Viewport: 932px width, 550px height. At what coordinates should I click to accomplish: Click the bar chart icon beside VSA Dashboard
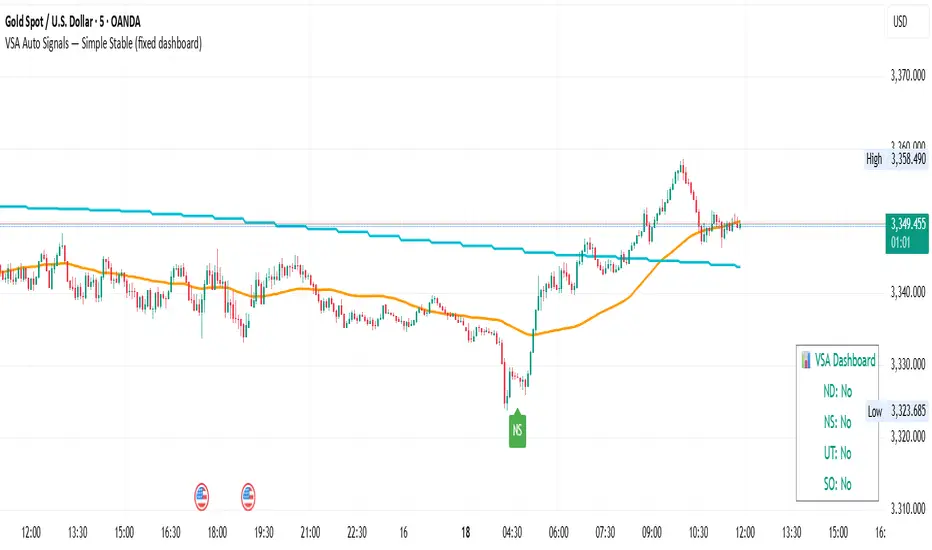pyautogui.click(x=807, y=360)
